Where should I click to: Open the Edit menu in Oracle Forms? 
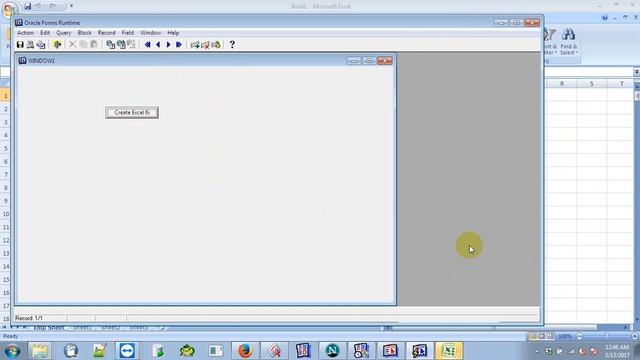click(x=45, y=33)
